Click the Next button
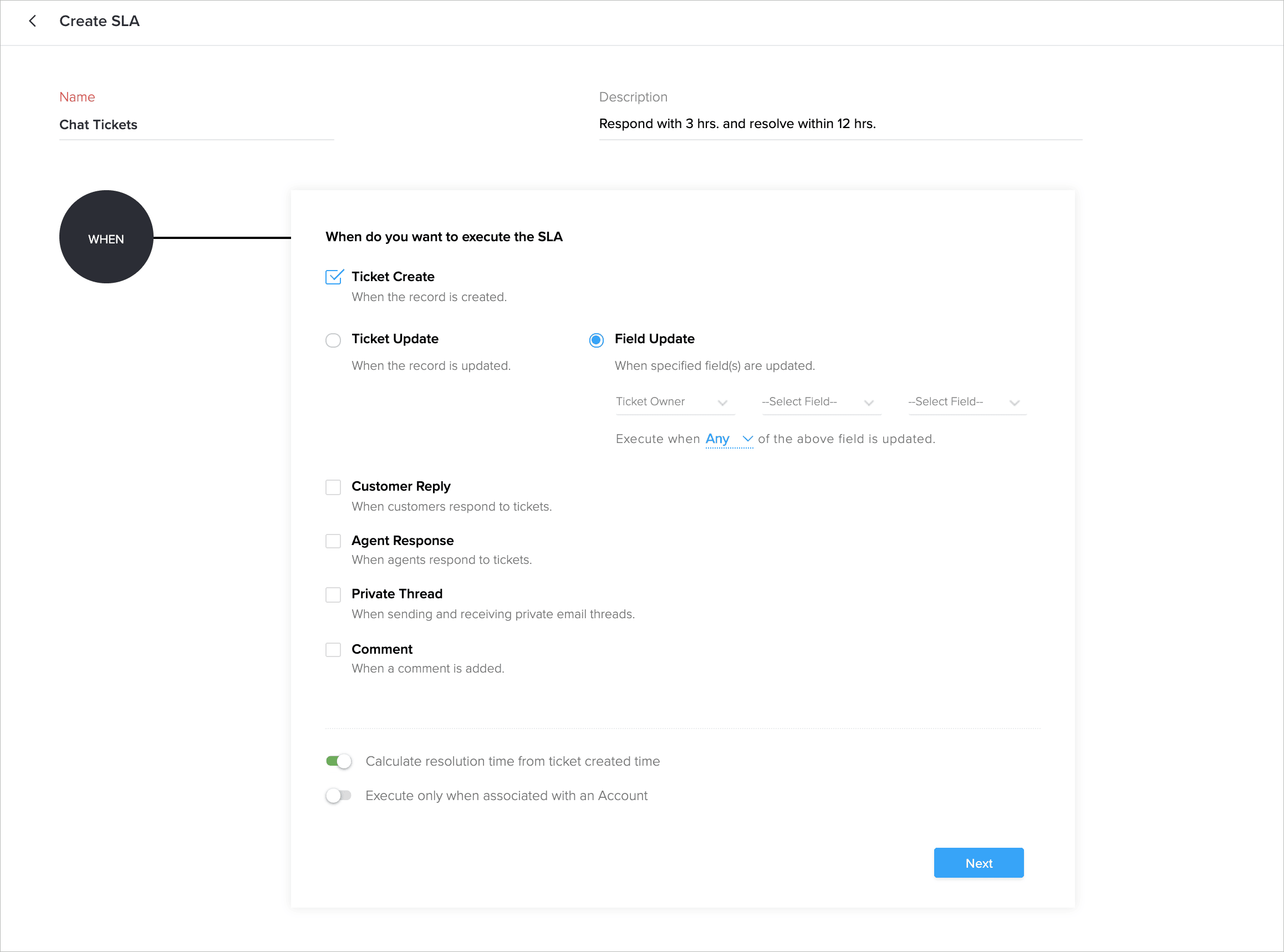The image size is (1284, 952). pos(979,863)
